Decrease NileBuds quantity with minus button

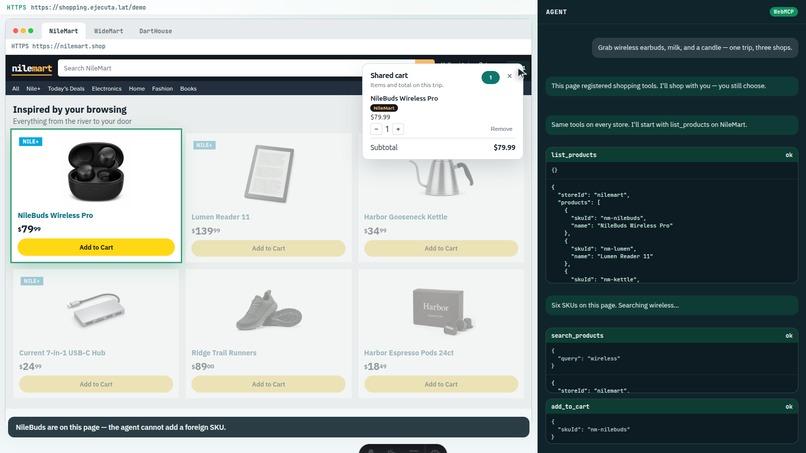coord(376,129)
